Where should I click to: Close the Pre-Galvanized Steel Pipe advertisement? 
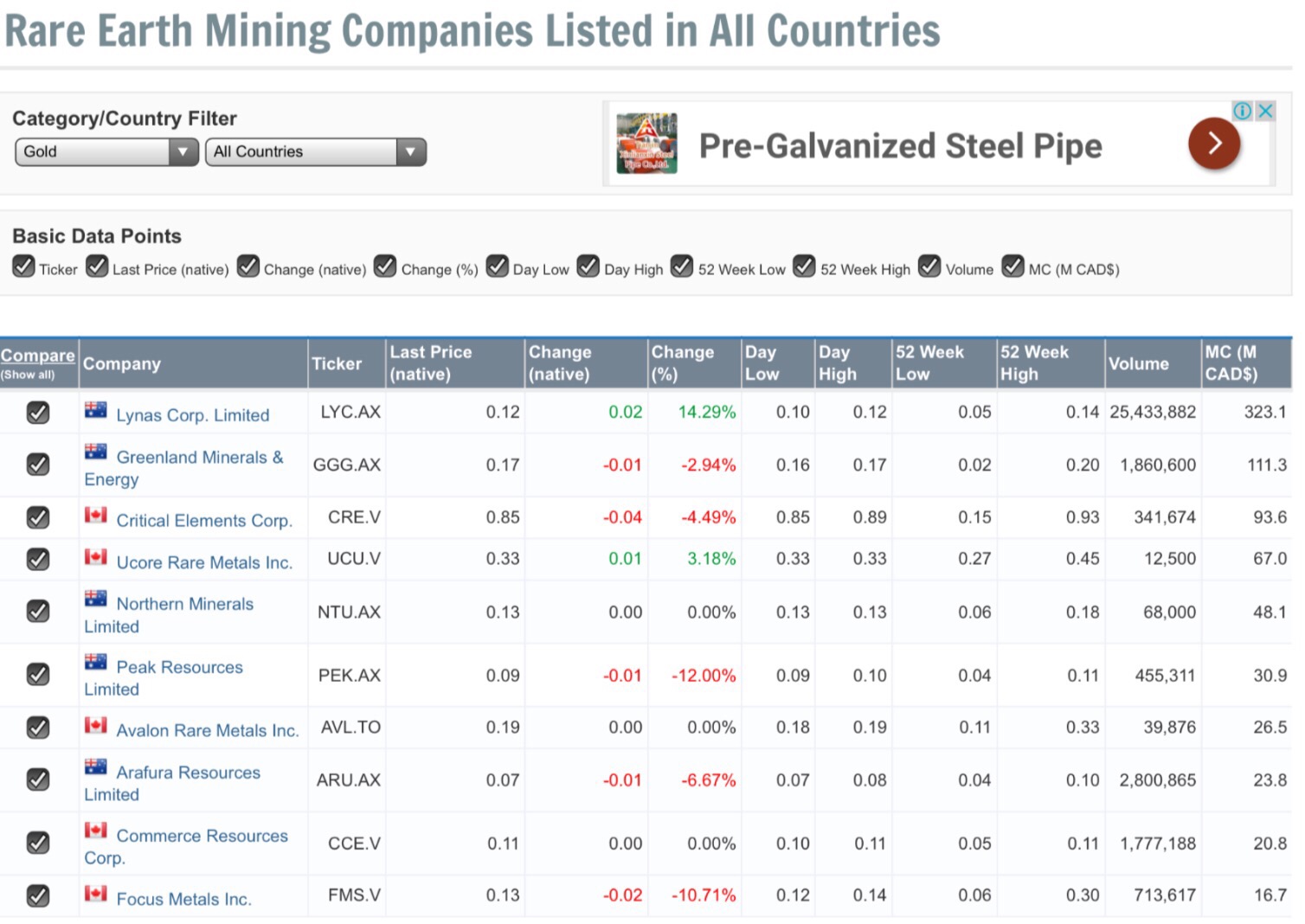(x=1264, y=111)
